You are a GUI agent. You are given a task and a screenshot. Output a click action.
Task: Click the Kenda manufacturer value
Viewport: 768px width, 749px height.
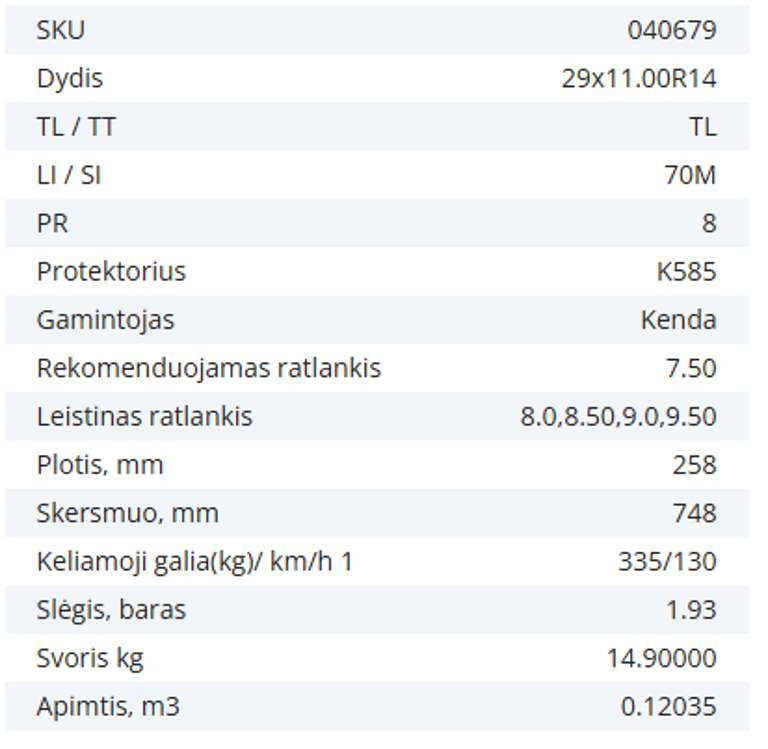[x=678, y=320]
